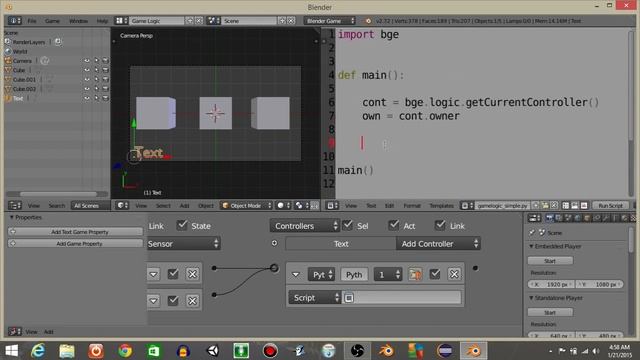Click the Python controller state icon
This screenshot has height=360, width=640.
click(x=415, y=274)
